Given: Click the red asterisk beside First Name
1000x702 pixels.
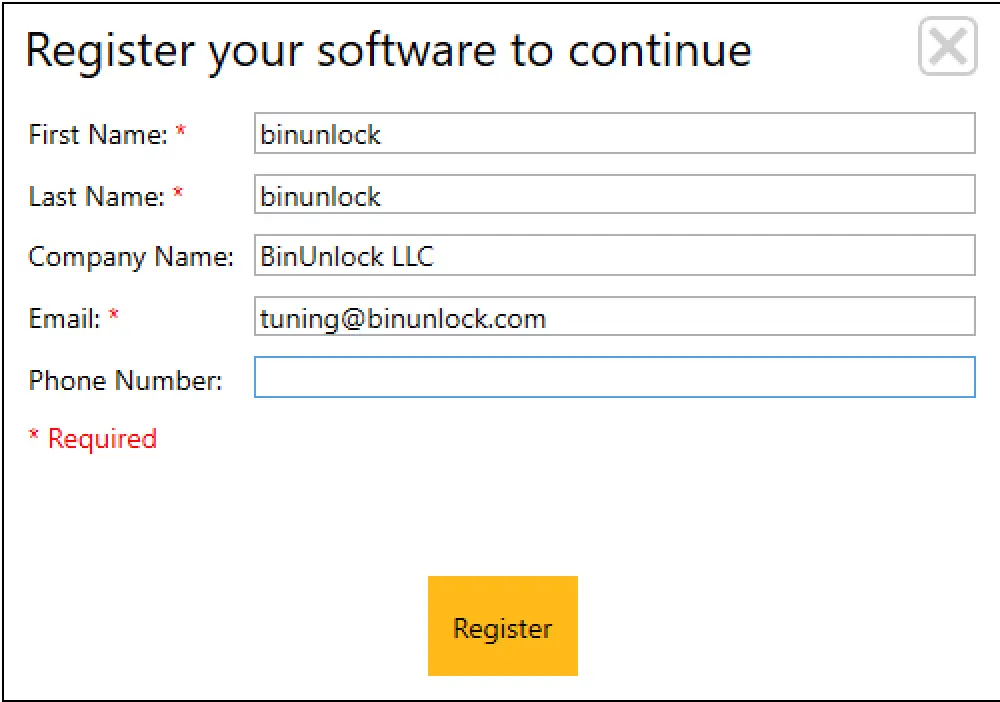Looking at the screenshot, I should pos(181,132).
